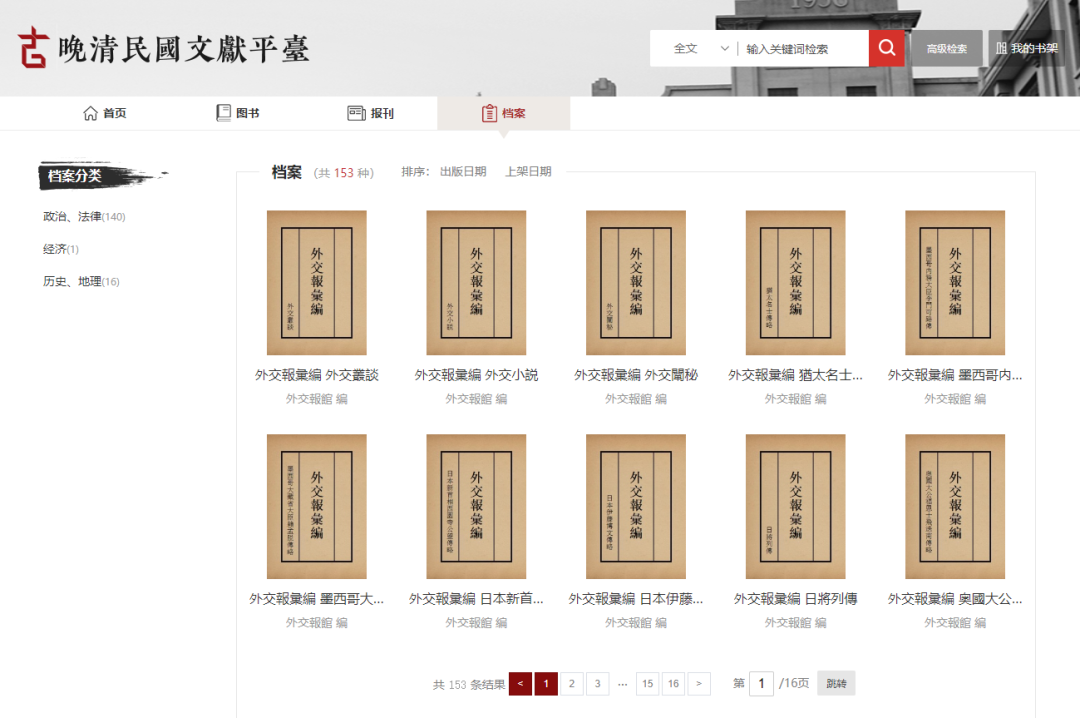Switch to the 图书 books tab
Viewport: 1080px width, 718px height.
pos(238,113)
